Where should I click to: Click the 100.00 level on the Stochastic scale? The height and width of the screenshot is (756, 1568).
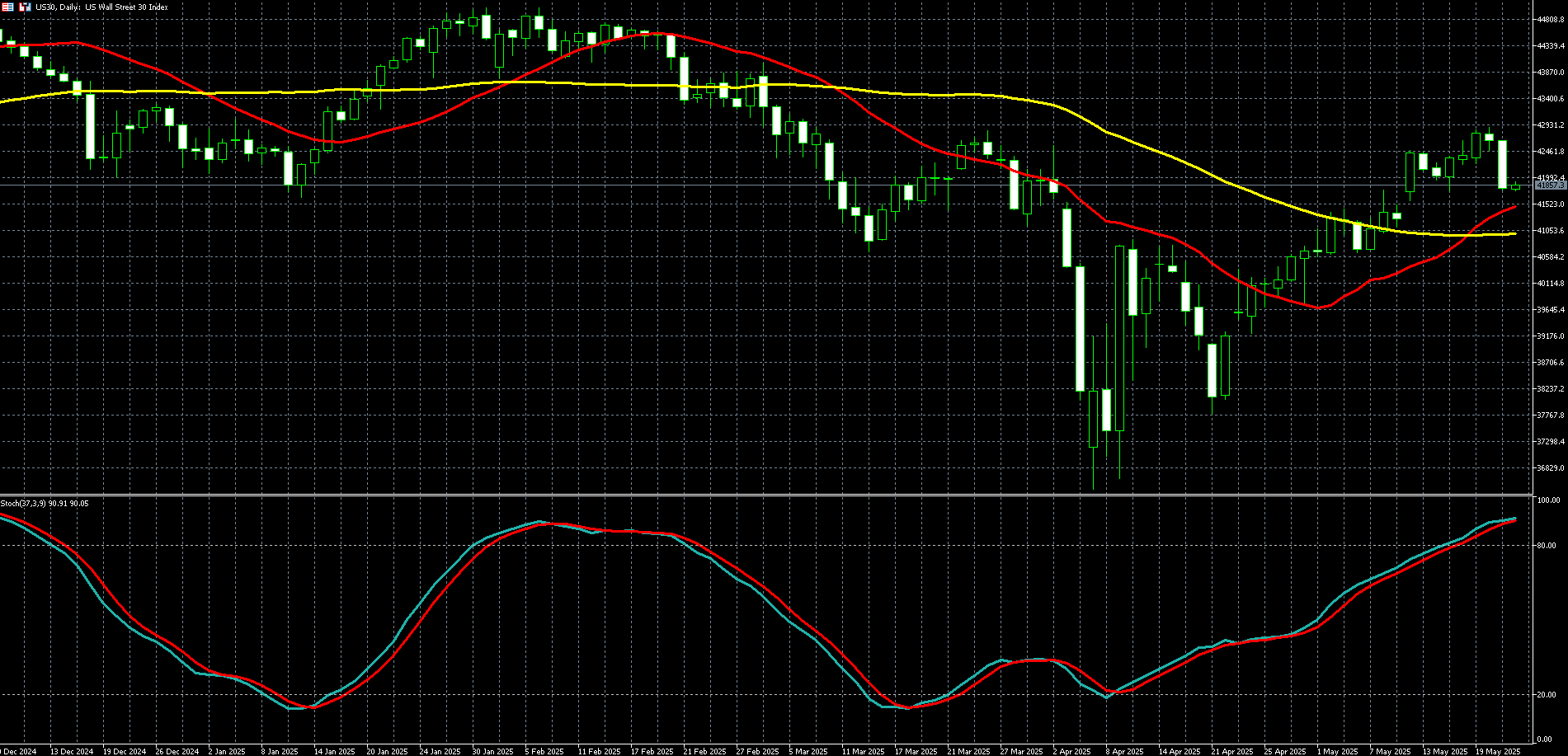(x=1547, y=500)
